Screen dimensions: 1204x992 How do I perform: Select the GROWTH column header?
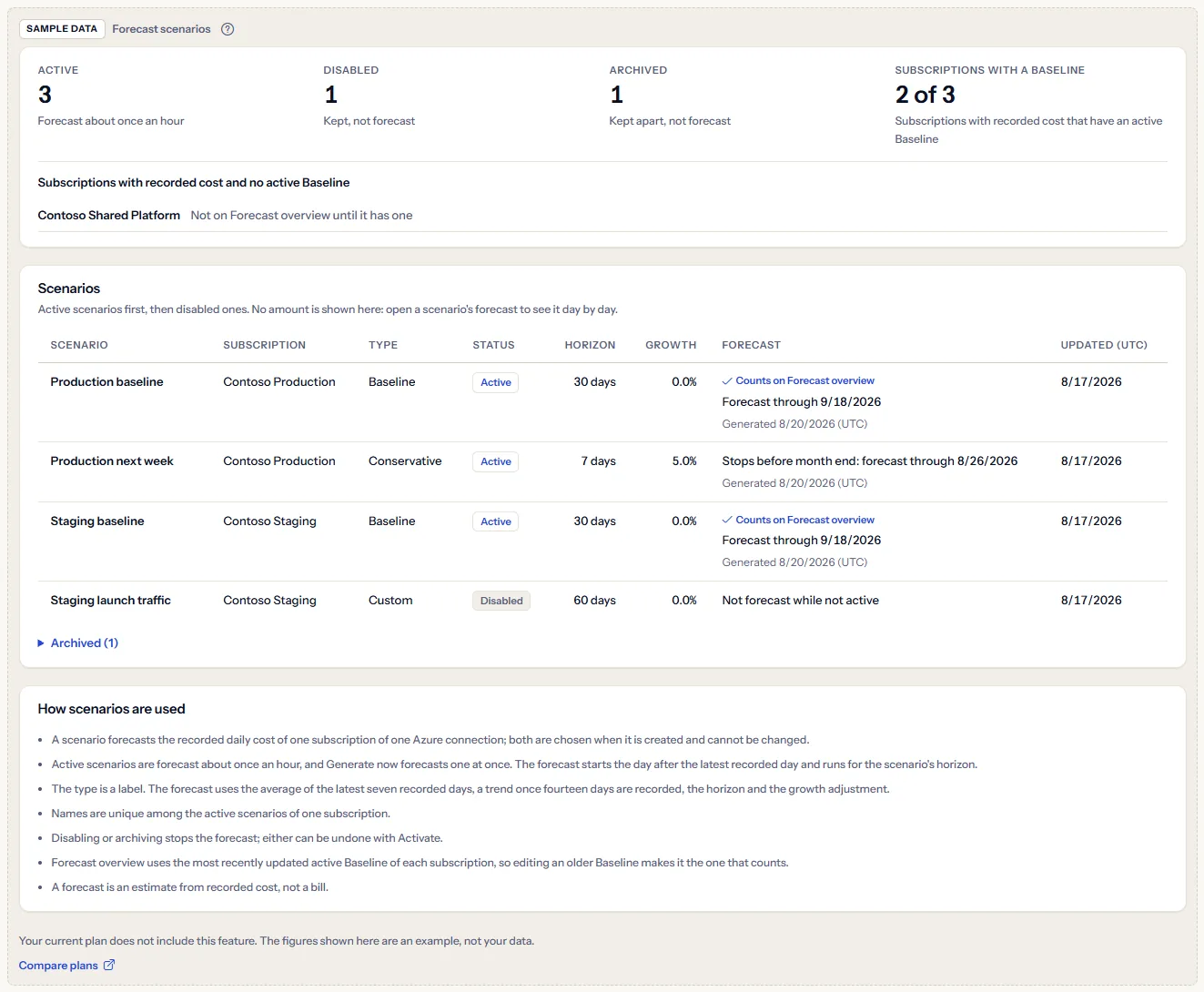pyautogui.click(x=671, y=346)
